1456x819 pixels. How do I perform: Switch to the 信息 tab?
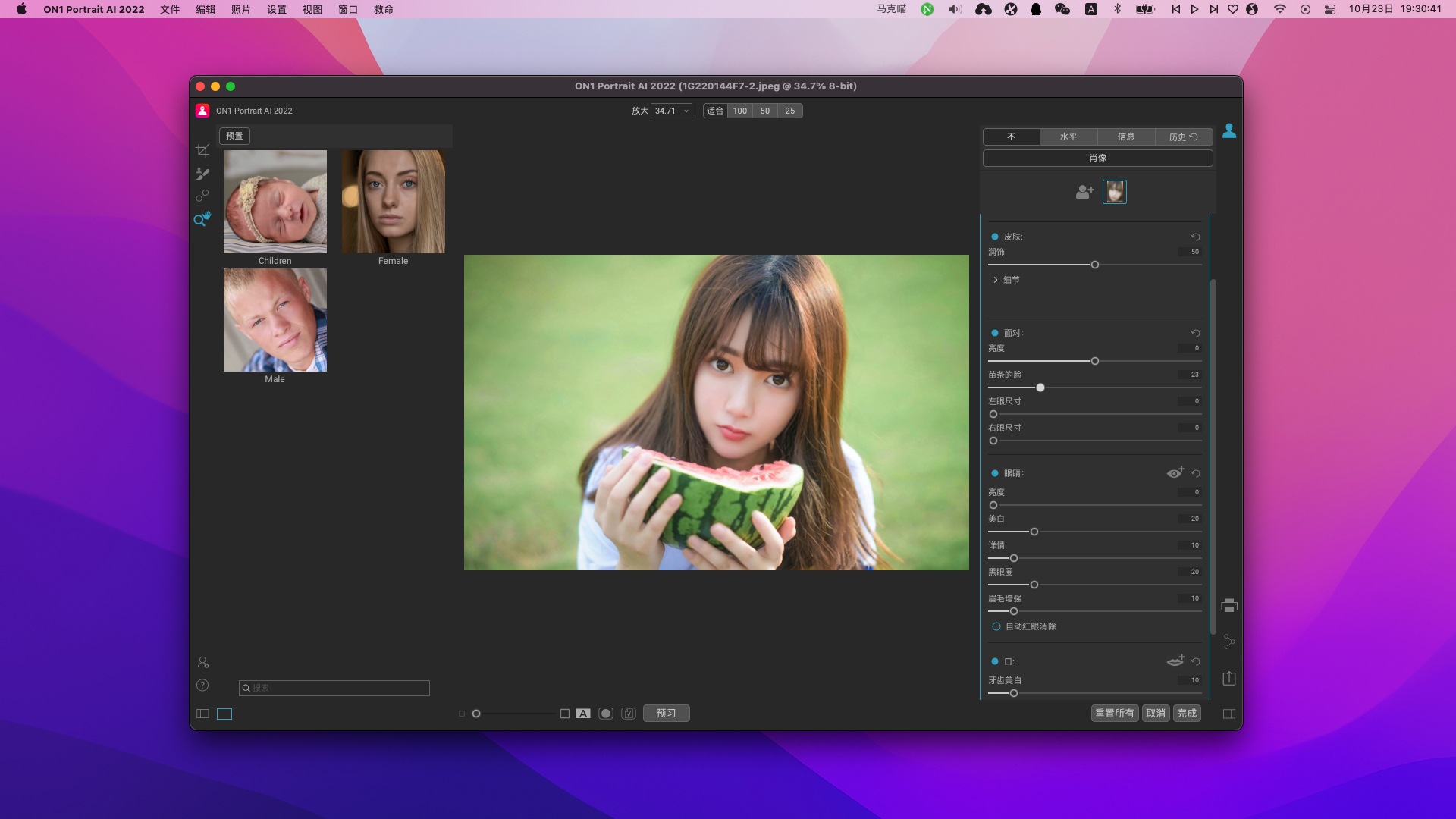(1125, 136)
